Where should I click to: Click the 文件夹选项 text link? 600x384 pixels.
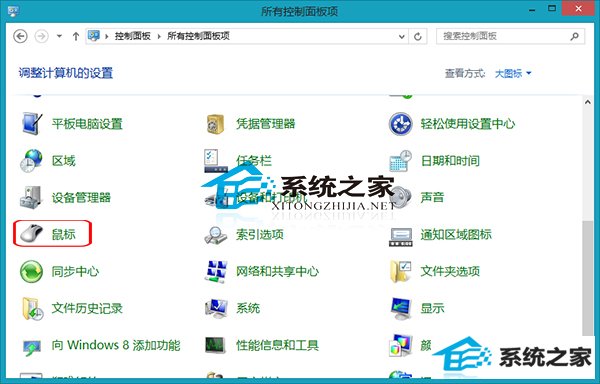point(450,271)
